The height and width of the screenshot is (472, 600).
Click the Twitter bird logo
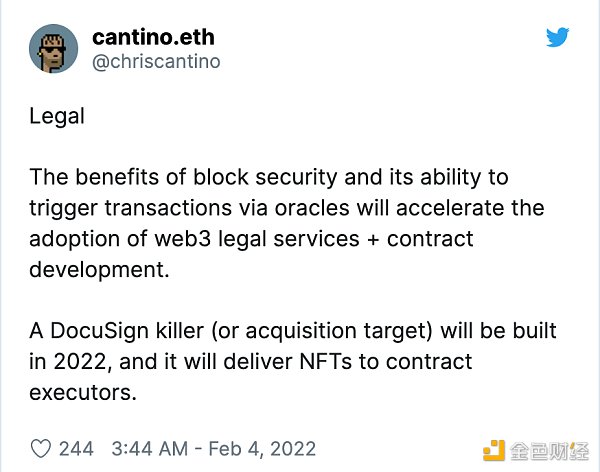558,37
